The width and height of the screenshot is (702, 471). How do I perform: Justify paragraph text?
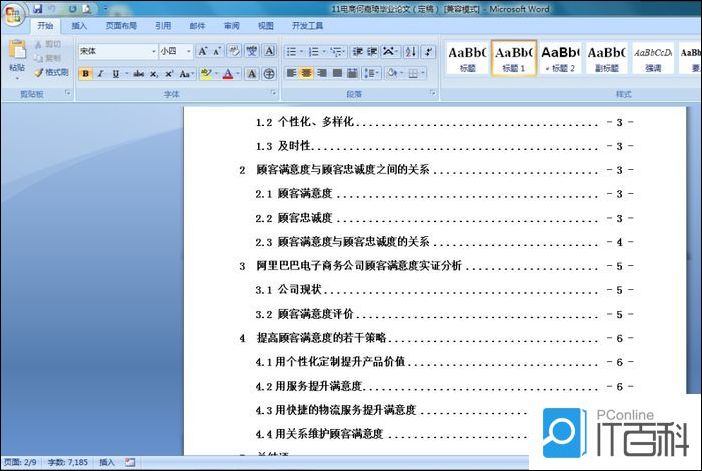point(338,73)
